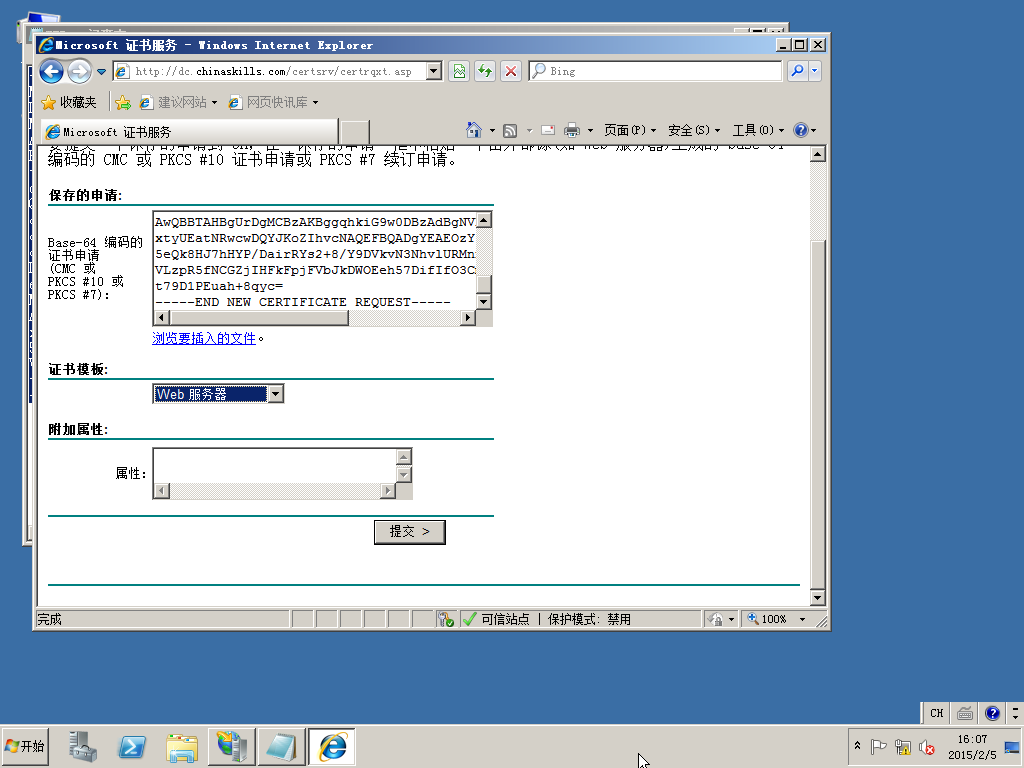Image resolution: width=1024 pixels, height=768 pixels.
Task: Click the 提交 > submit button
Action: (x=409, y=532)
